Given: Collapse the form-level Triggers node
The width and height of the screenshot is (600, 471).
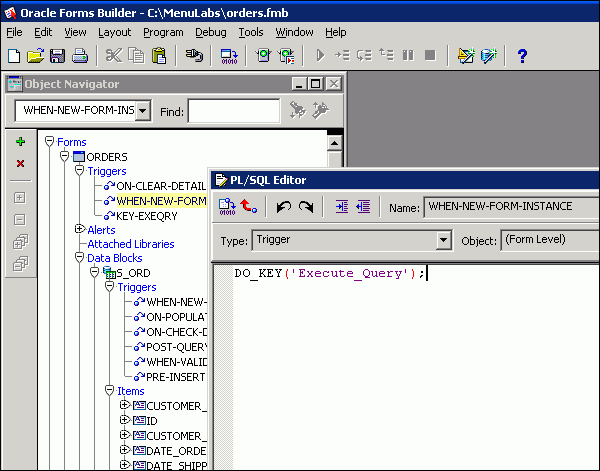Looking at the screenshot, I should (x=80, y=171).
